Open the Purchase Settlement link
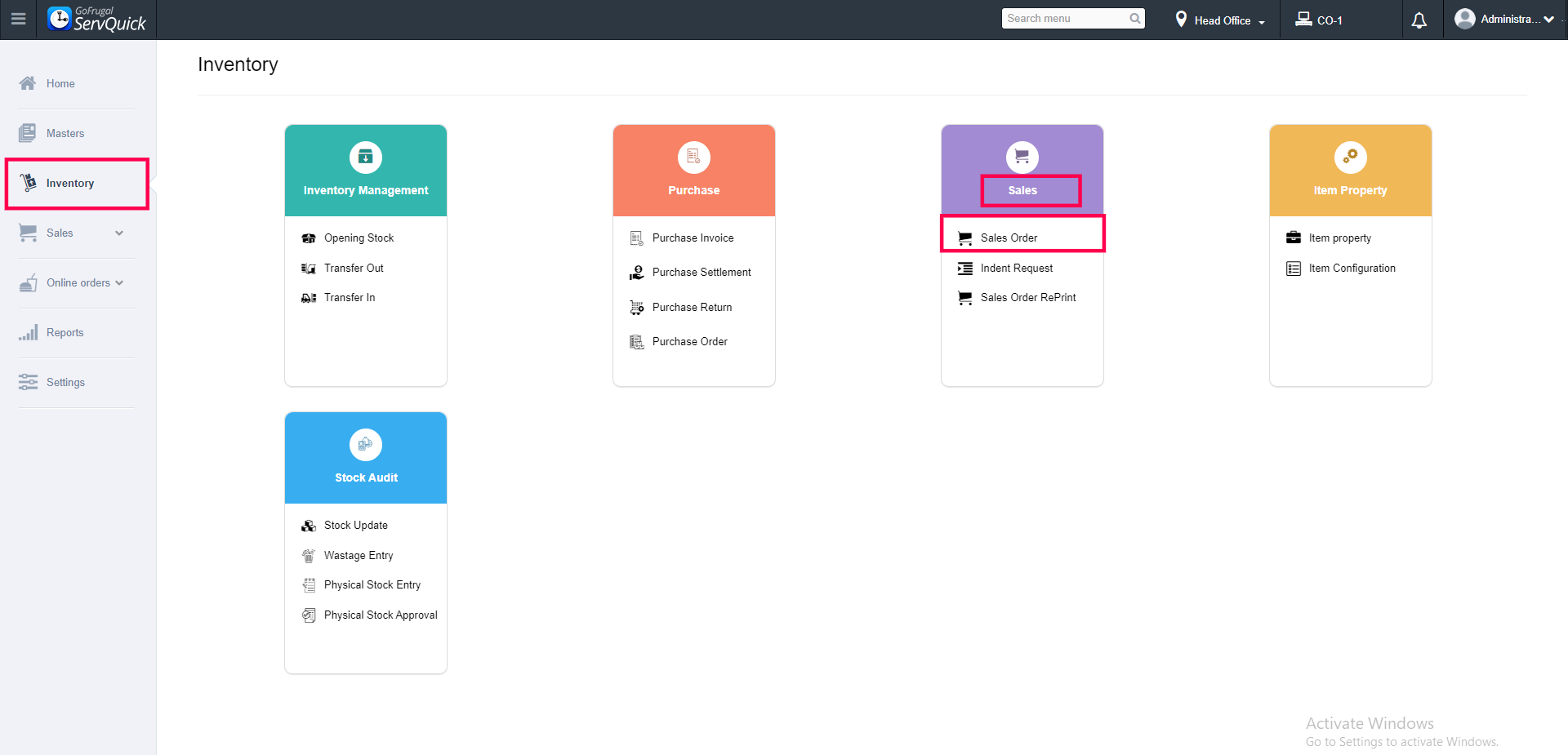The height and width of the screenshot is (755, 1568). point(702,273)
